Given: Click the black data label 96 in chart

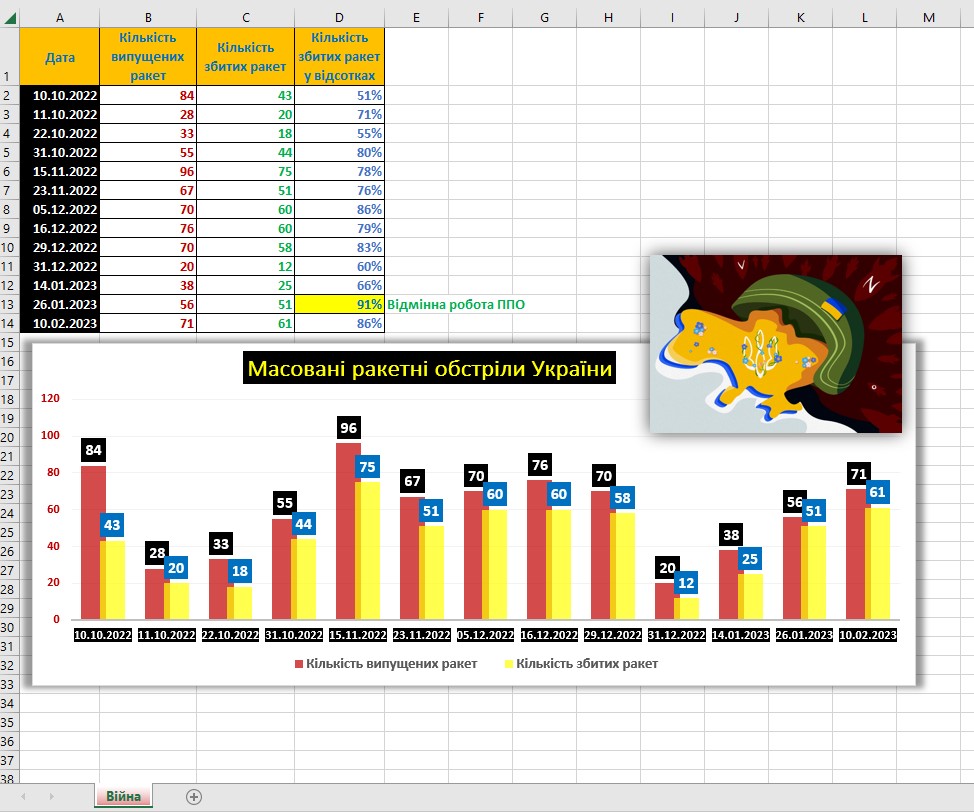Looking at the screenshot, I should [348, 427].
